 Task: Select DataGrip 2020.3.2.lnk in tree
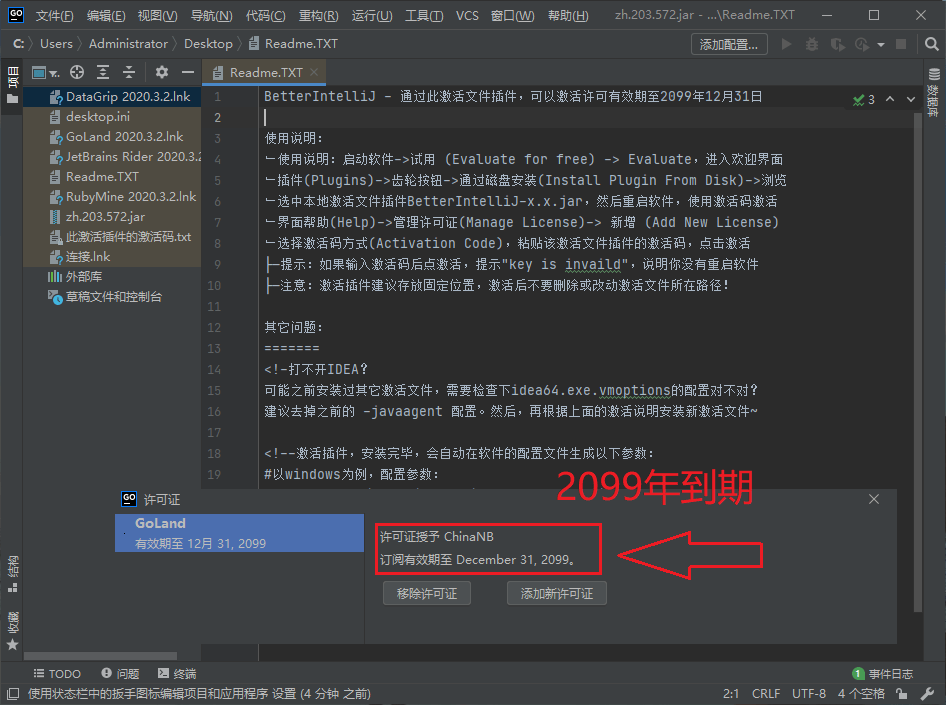pyautogui.click(x=112, y=96)
